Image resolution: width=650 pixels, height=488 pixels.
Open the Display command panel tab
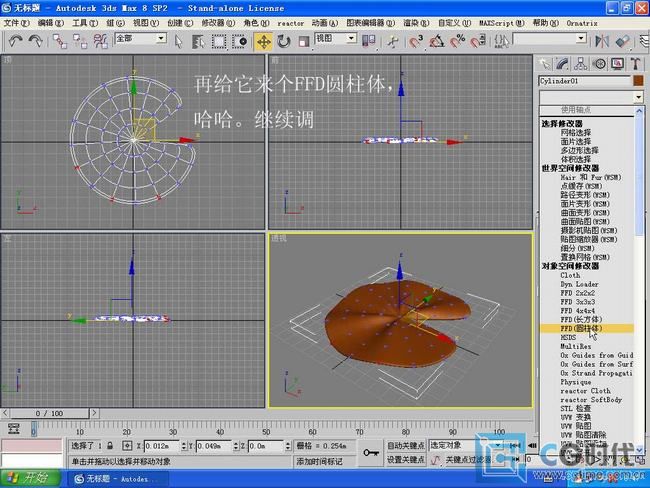[x=618, y=64]
